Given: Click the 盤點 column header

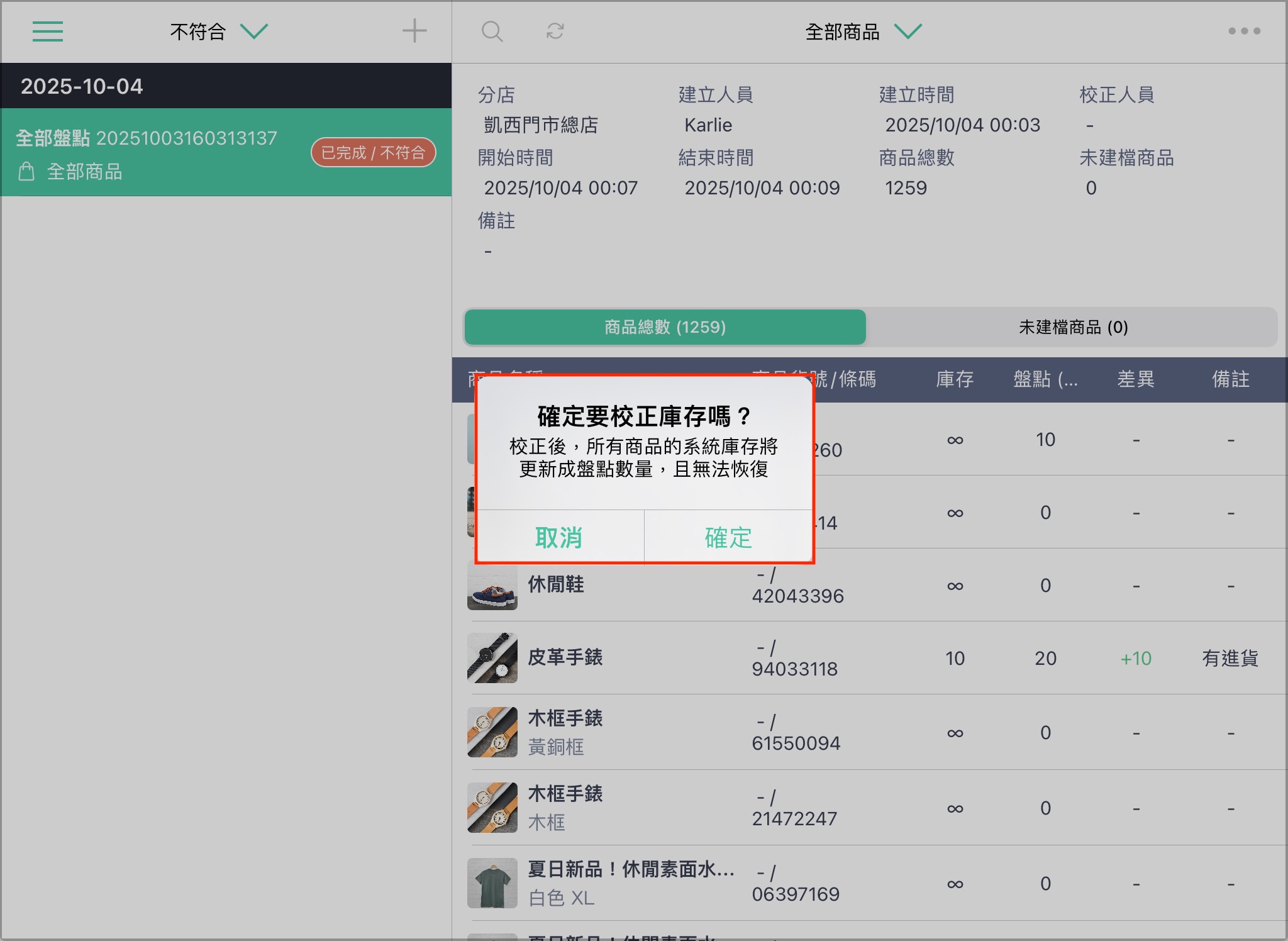Looking at the screenshot, I should 1045,379.
